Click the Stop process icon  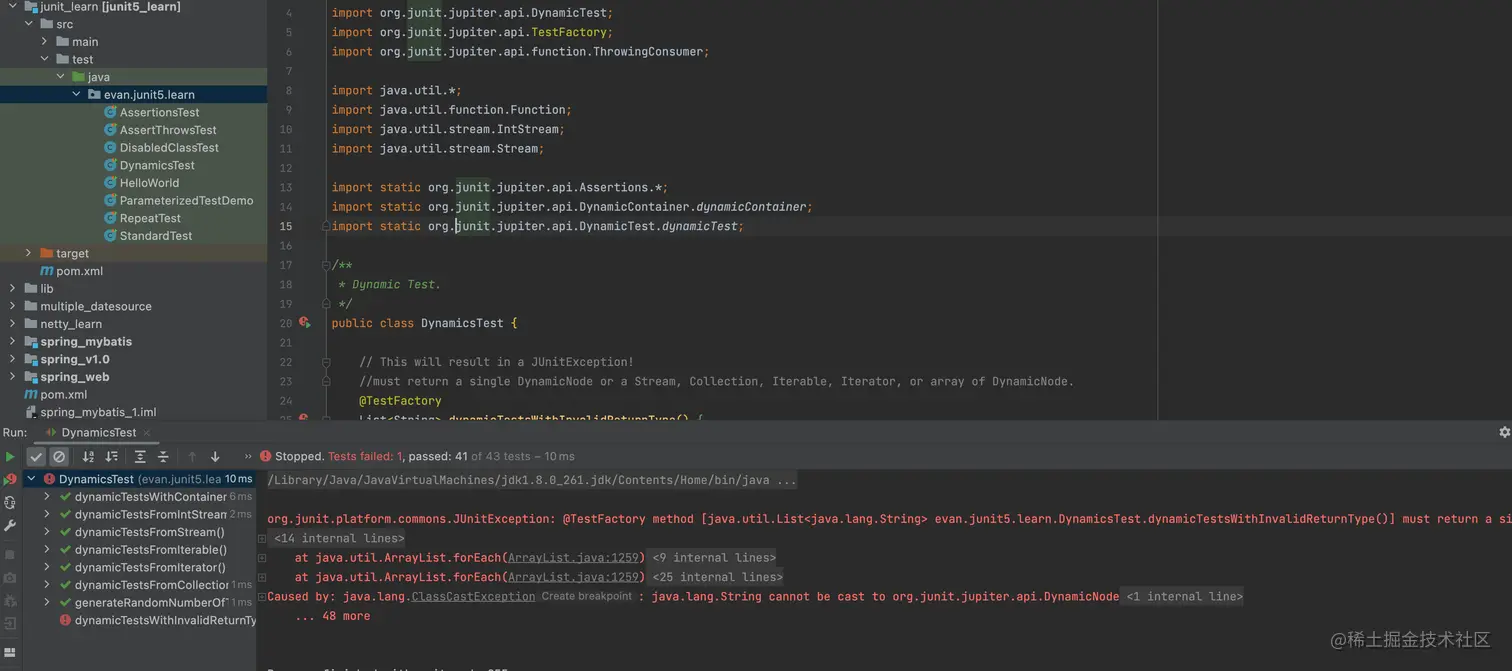[x=10, y=554]
